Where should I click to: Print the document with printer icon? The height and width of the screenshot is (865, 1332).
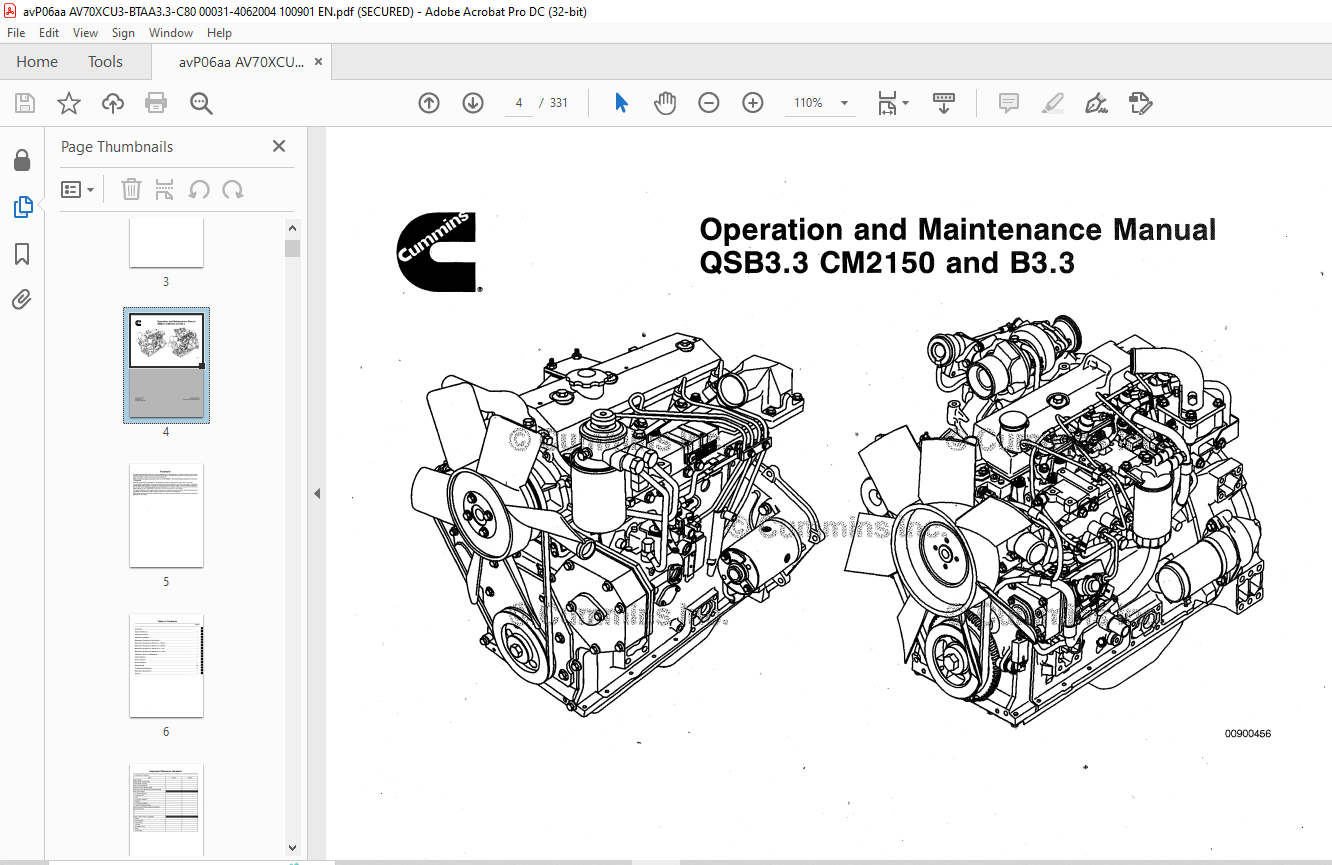coord(156,103)
